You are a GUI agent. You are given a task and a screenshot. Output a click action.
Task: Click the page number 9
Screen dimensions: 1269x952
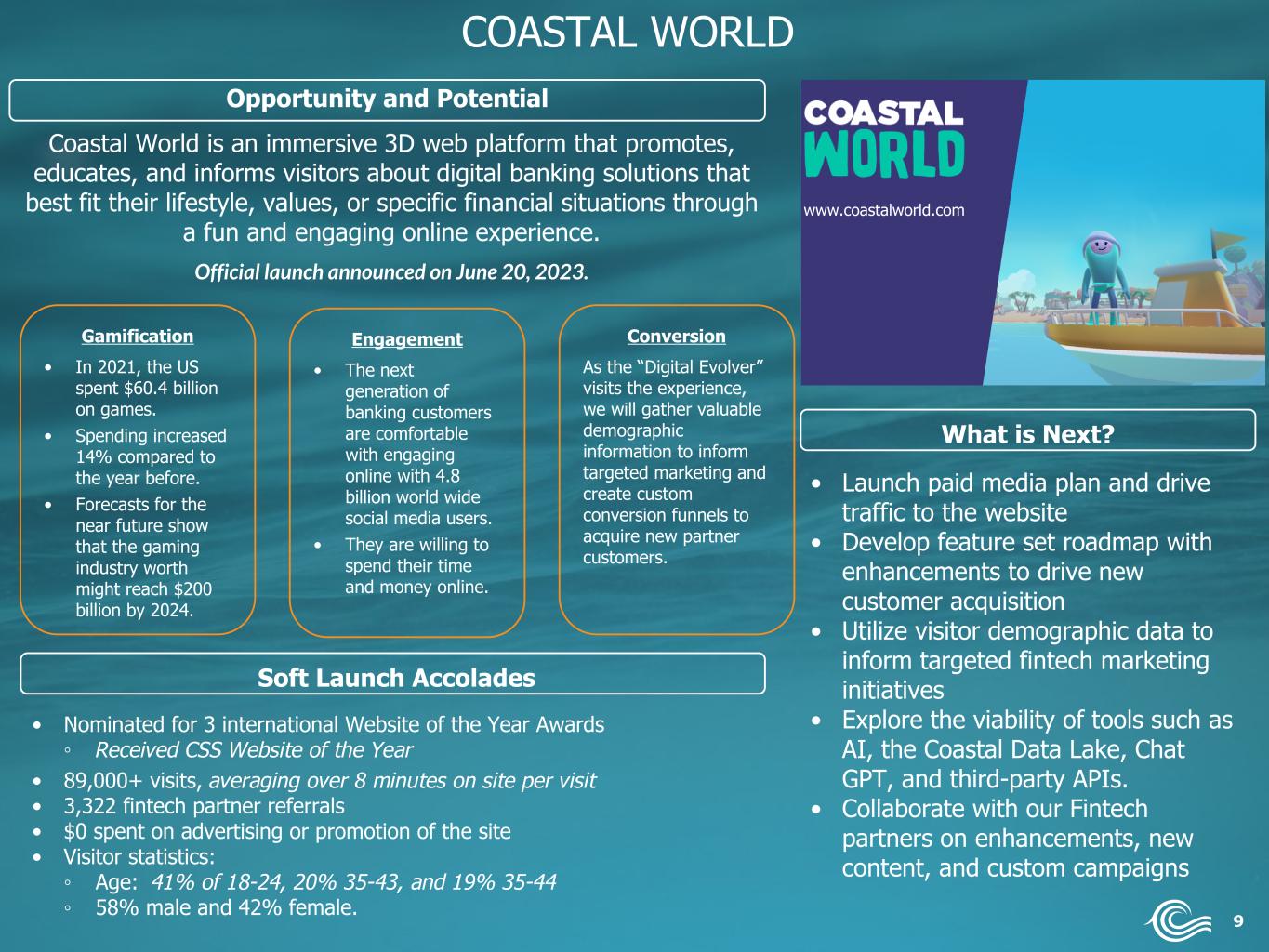[x=1238, y=921]
